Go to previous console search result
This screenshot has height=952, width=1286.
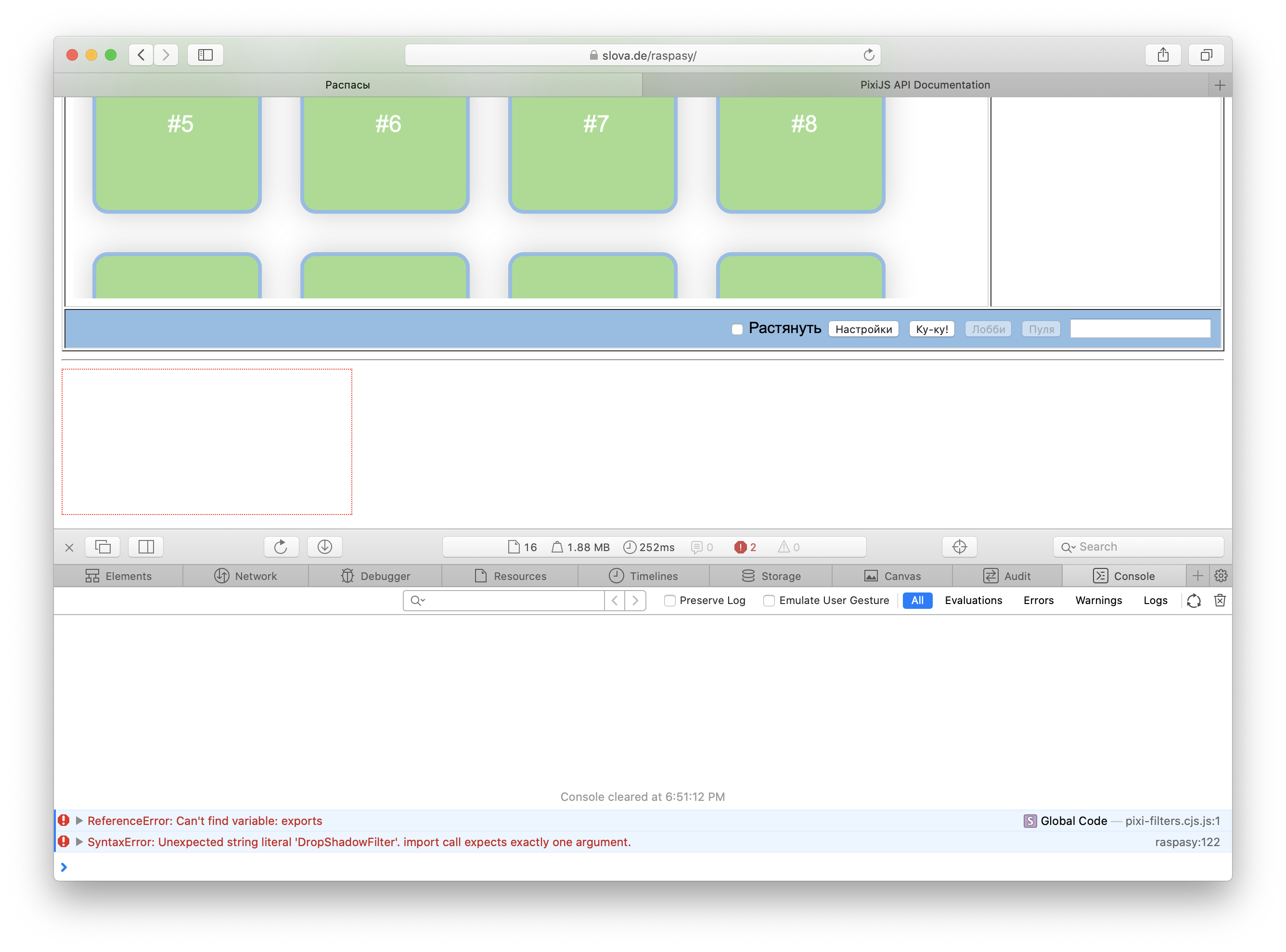(614, 600)
